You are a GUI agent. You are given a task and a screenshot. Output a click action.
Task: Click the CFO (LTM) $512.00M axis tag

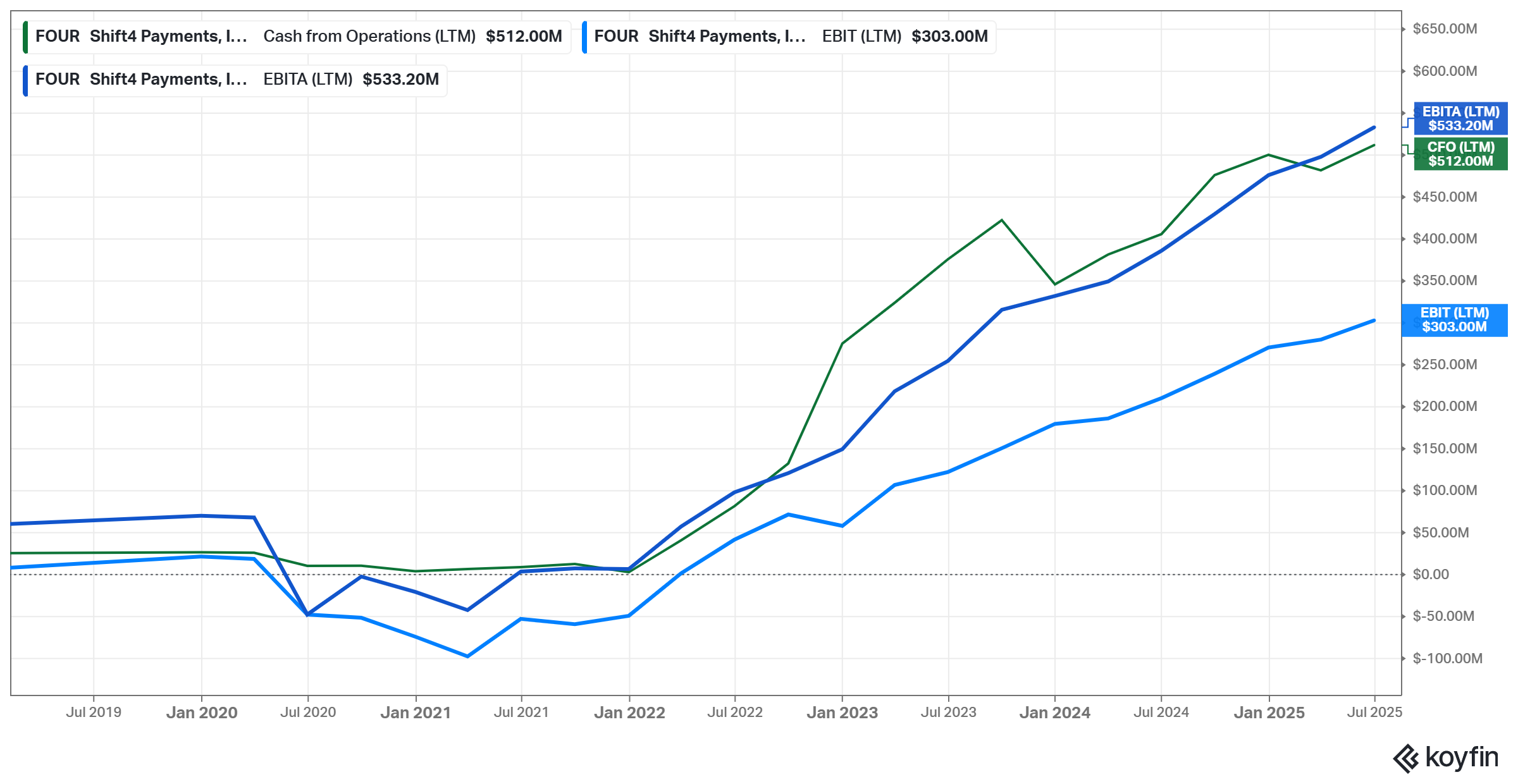click(1460, 154)
